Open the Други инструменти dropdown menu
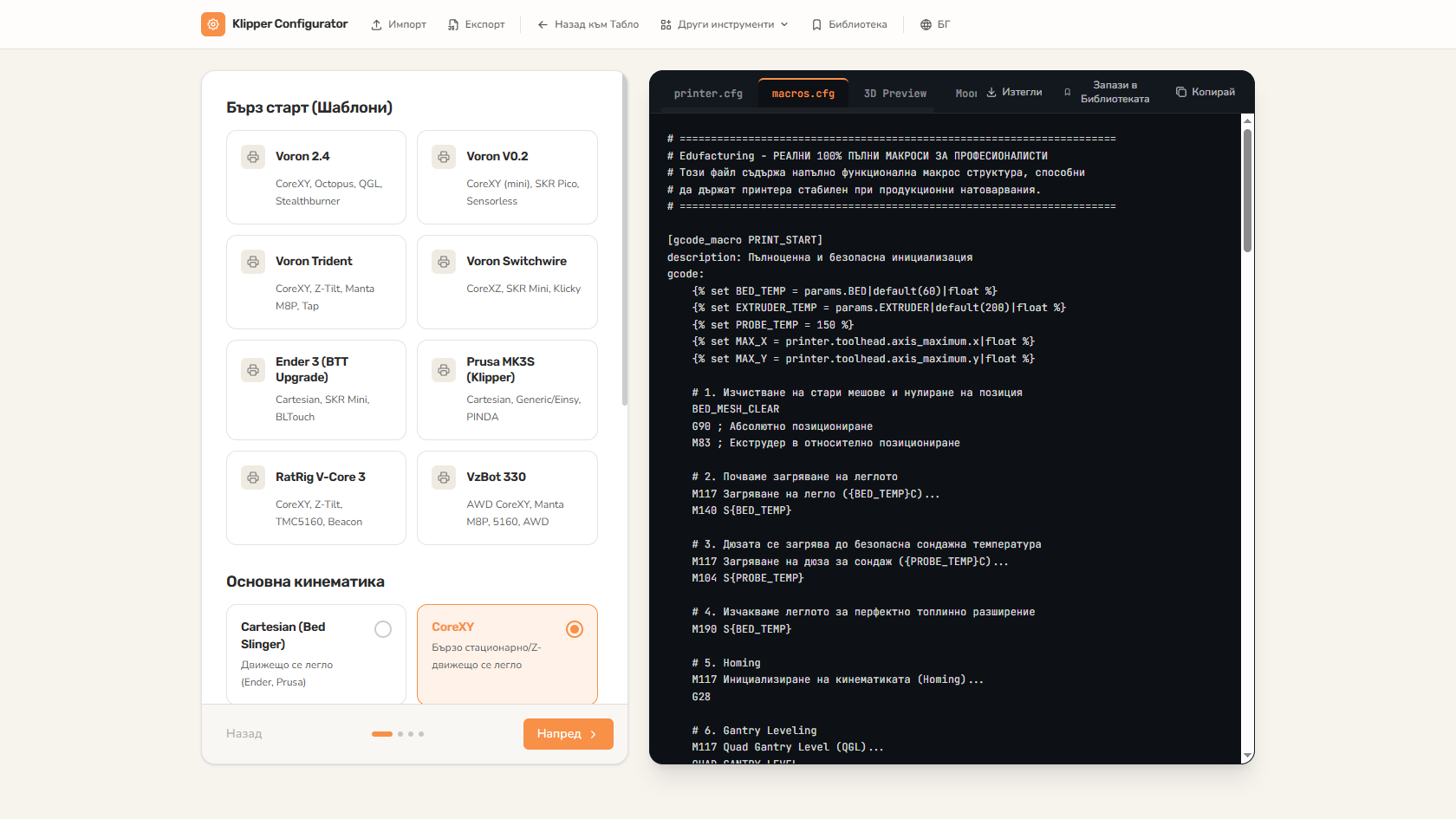 pos(725,24)
